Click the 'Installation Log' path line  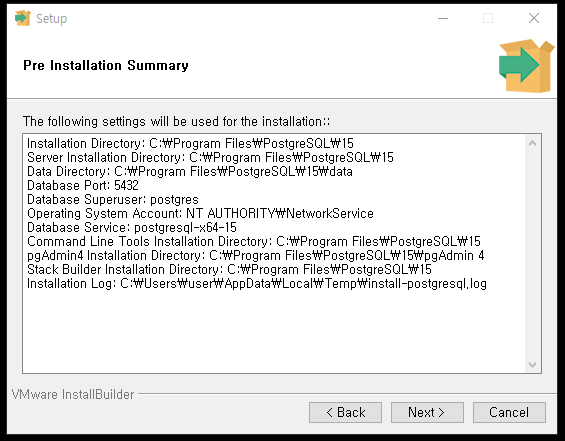pyautogui.click(x=257, y=284)
